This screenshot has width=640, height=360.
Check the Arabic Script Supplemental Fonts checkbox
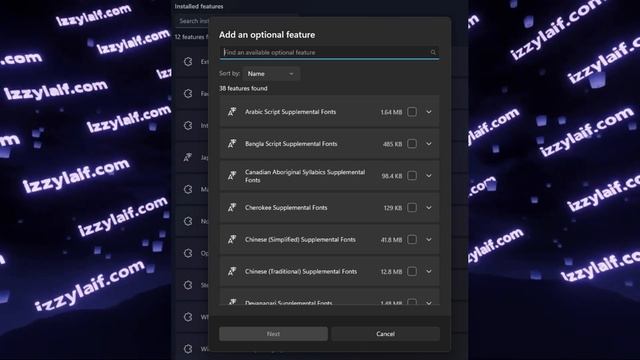tap(412, 111)
